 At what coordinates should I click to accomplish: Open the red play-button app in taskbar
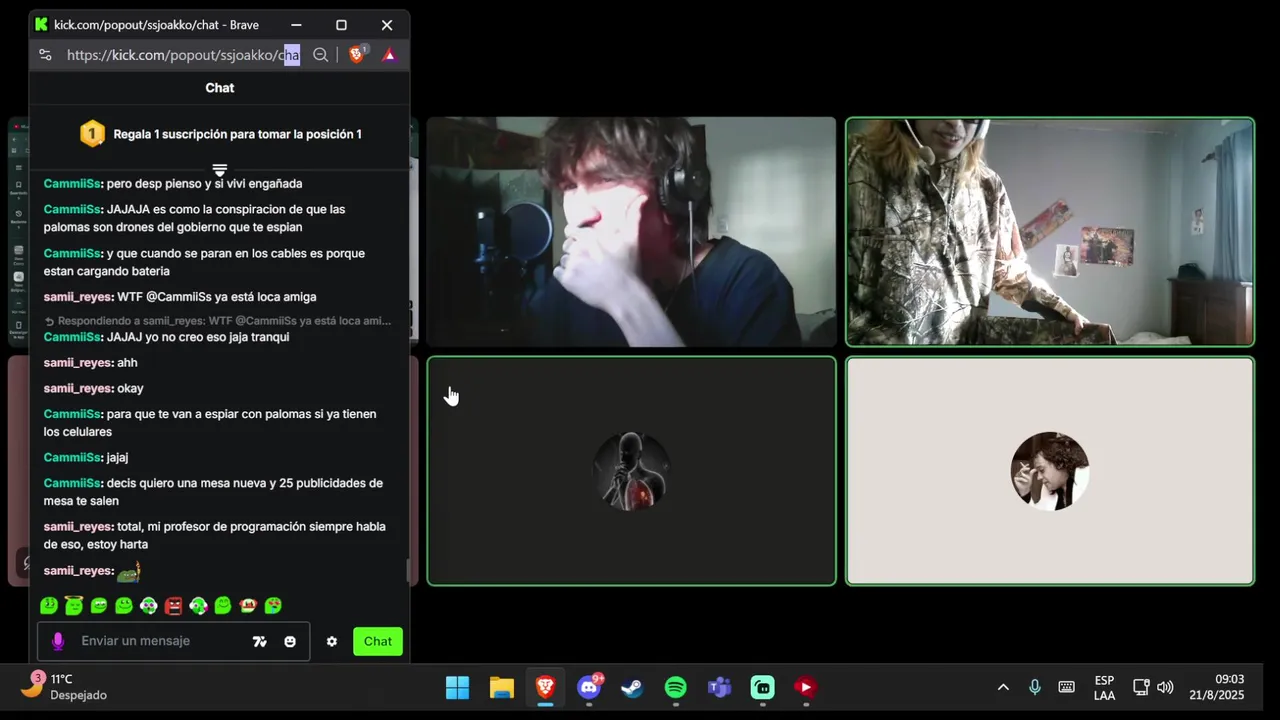(806, 688)
